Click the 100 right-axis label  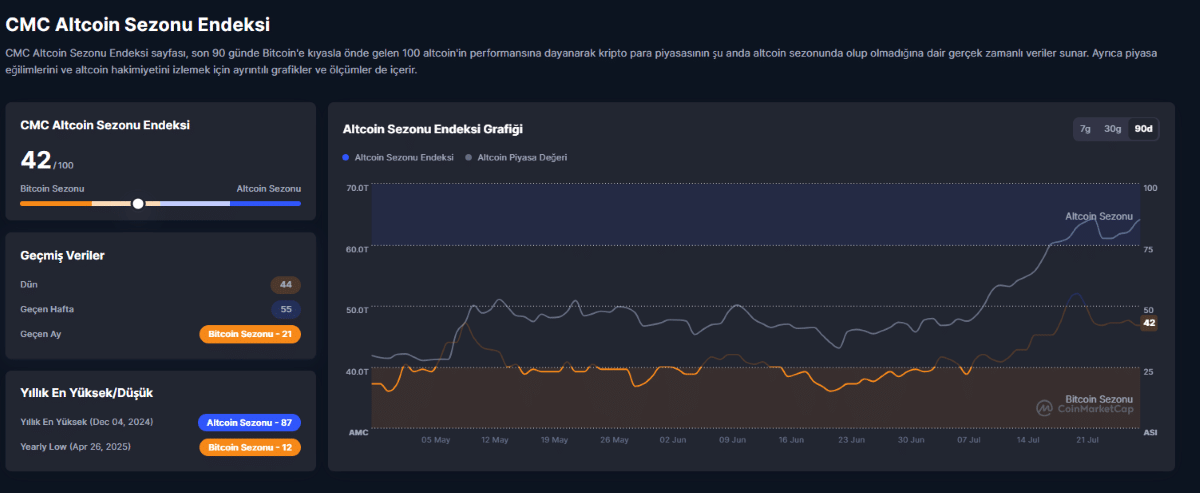[1150, 188]
